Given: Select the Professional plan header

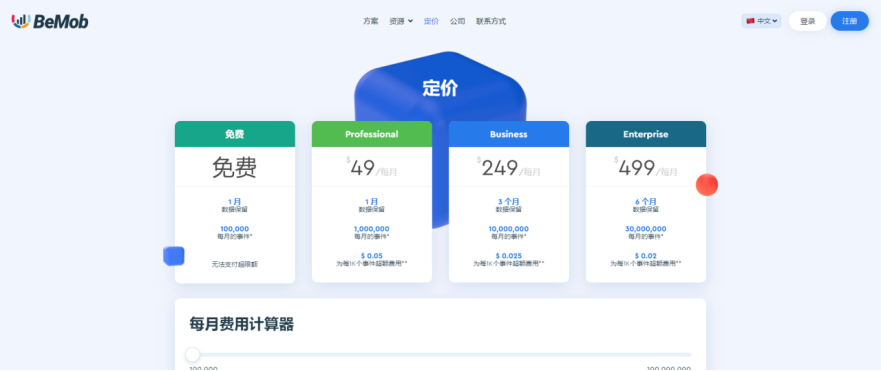Looking at the screenshot, I should click(x=372, y=134).
